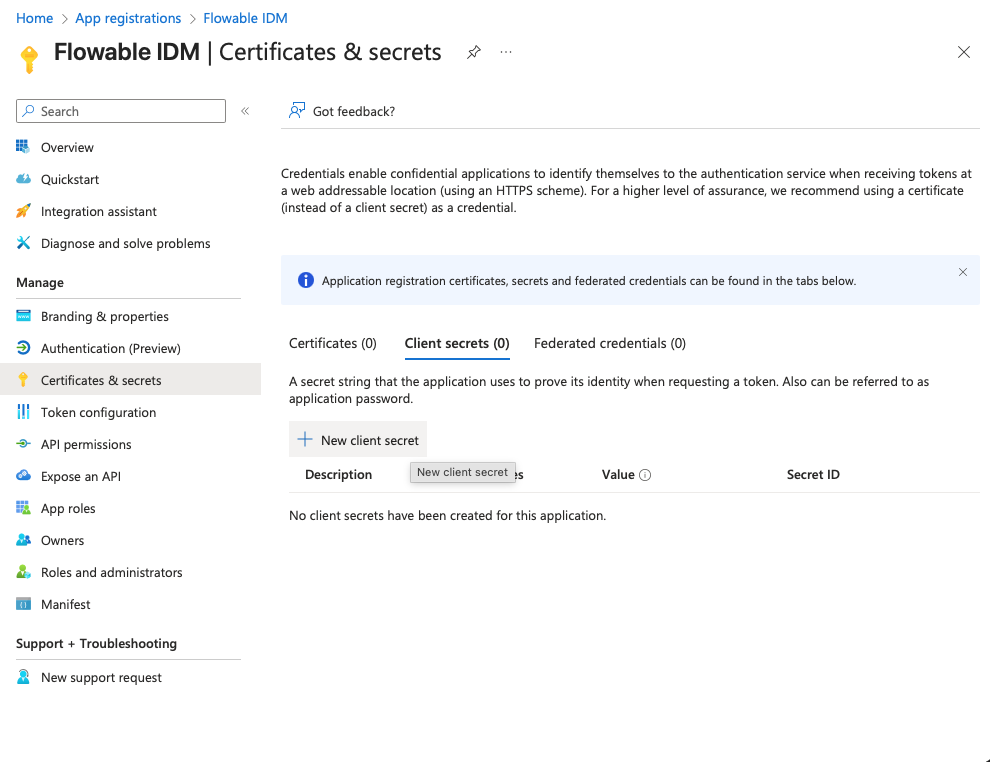
Task: Click the Integration assistant rocket icon
Action: pos(23,211)
